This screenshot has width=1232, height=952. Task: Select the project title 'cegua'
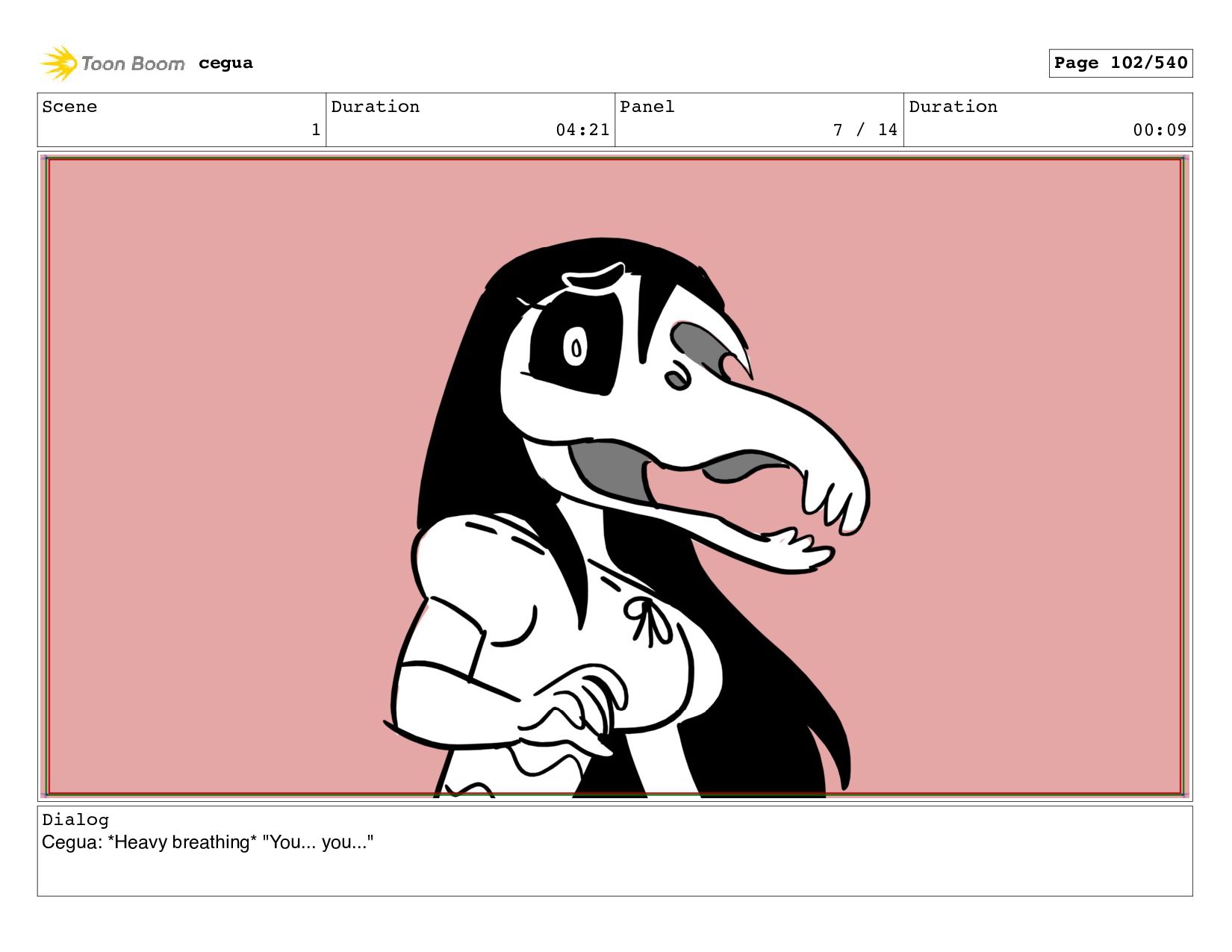pos(225,63)
